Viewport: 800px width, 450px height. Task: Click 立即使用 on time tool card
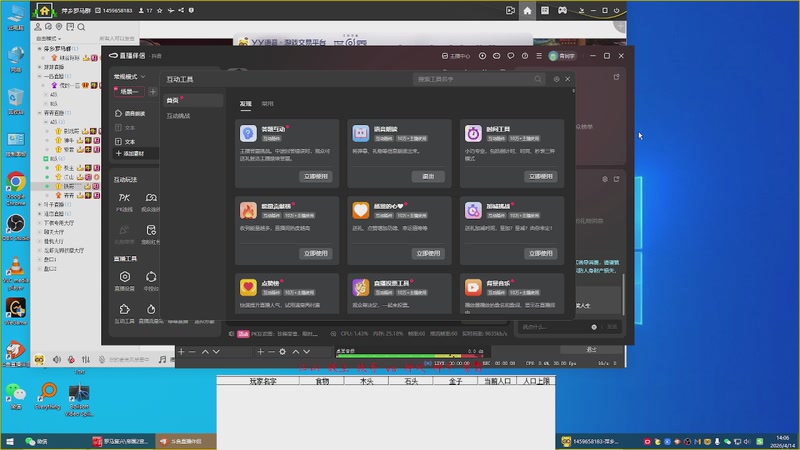point(540,177)
